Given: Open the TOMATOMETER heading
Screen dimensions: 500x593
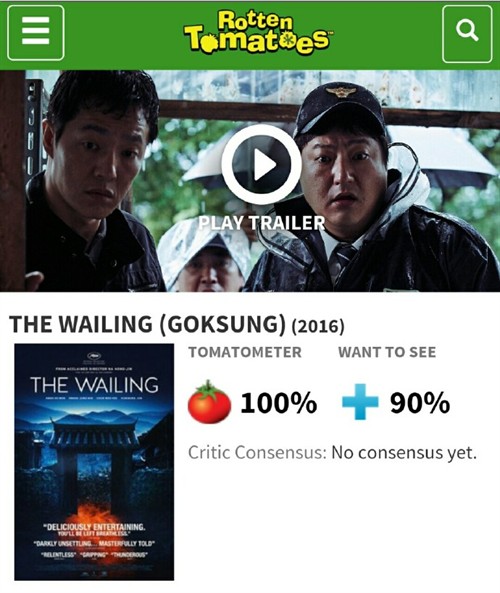Looking at the screenshot, I should [x=245, y=352].
